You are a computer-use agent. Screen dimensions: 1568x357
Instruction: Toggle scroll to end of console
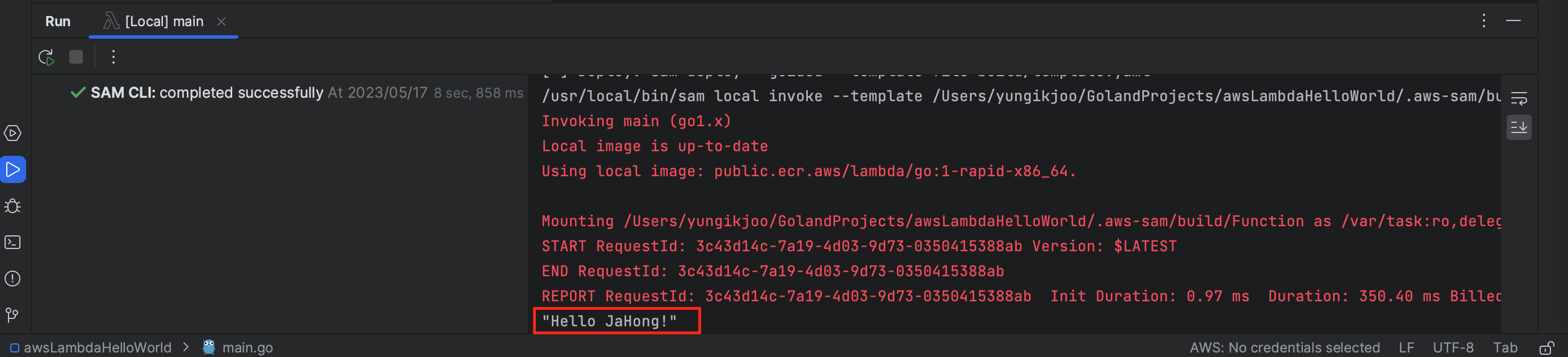pyautogui.click(x=1519, y=127)
